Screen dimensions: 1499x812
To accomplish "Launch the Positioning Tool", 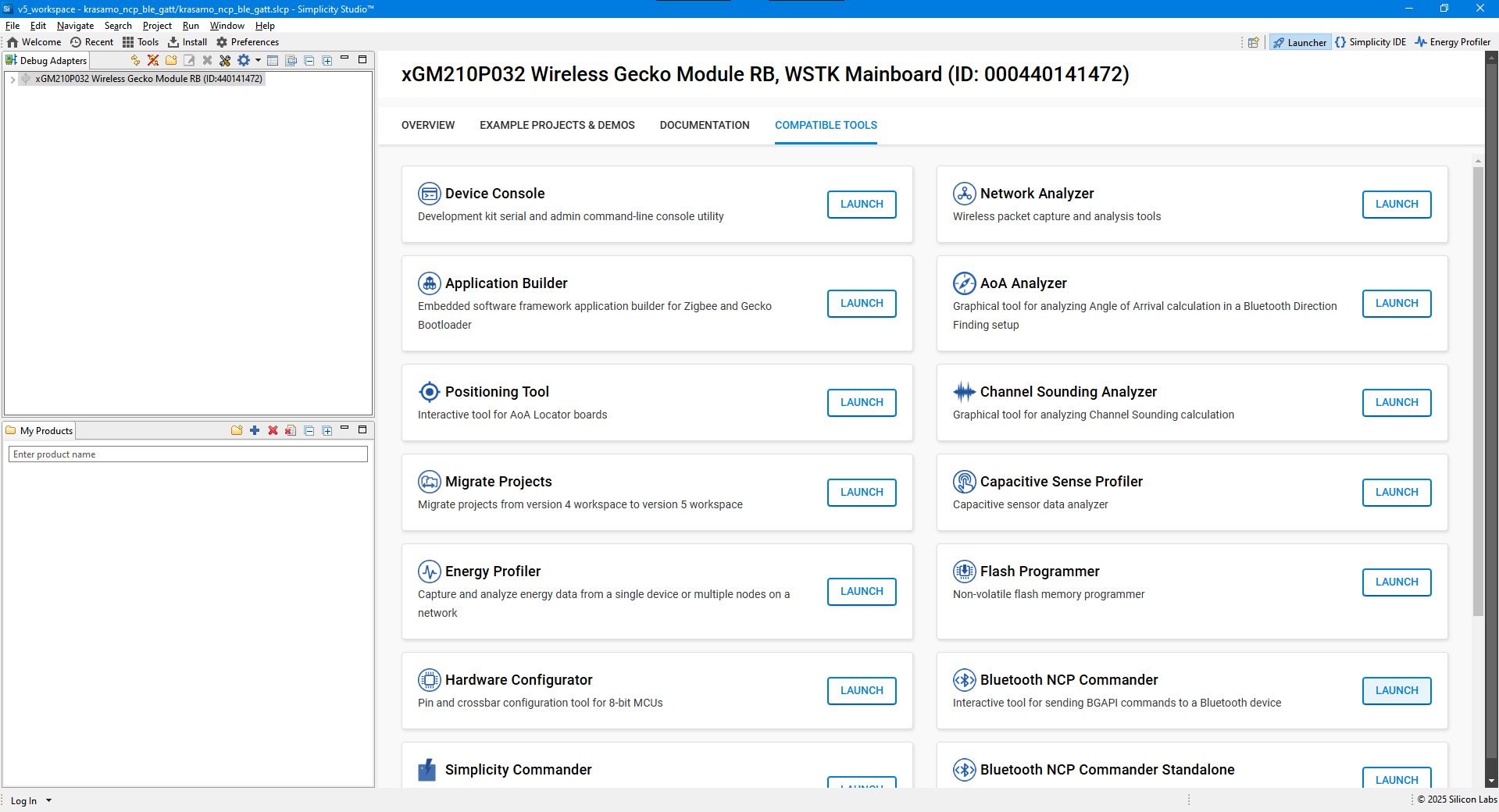I will 862,403.
